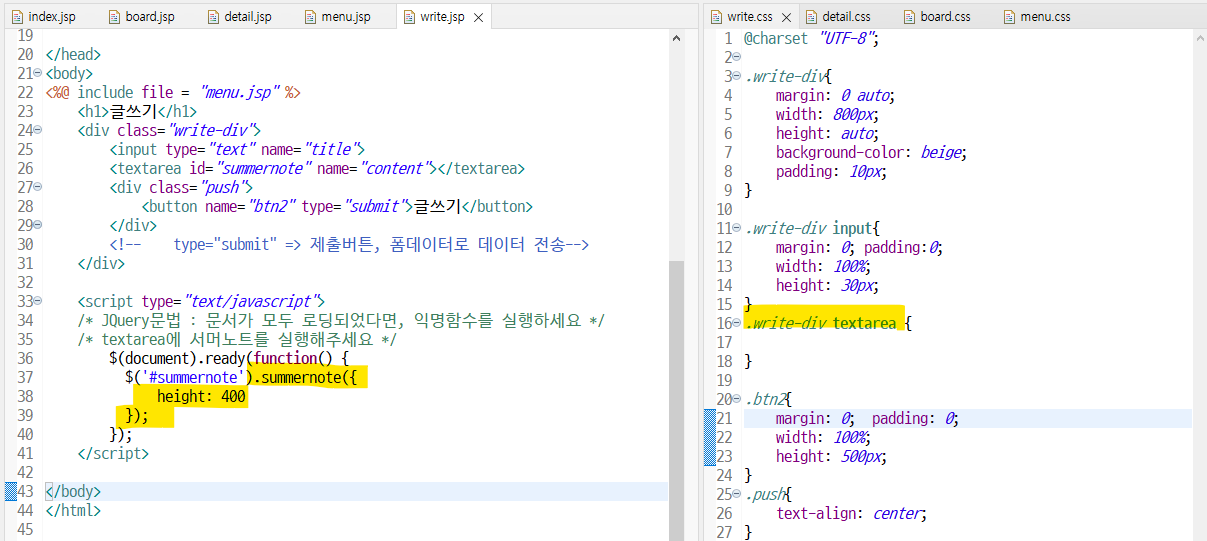
Task: Click the write.jsp editor vertical scrollbar
Action: coord(677,400)
